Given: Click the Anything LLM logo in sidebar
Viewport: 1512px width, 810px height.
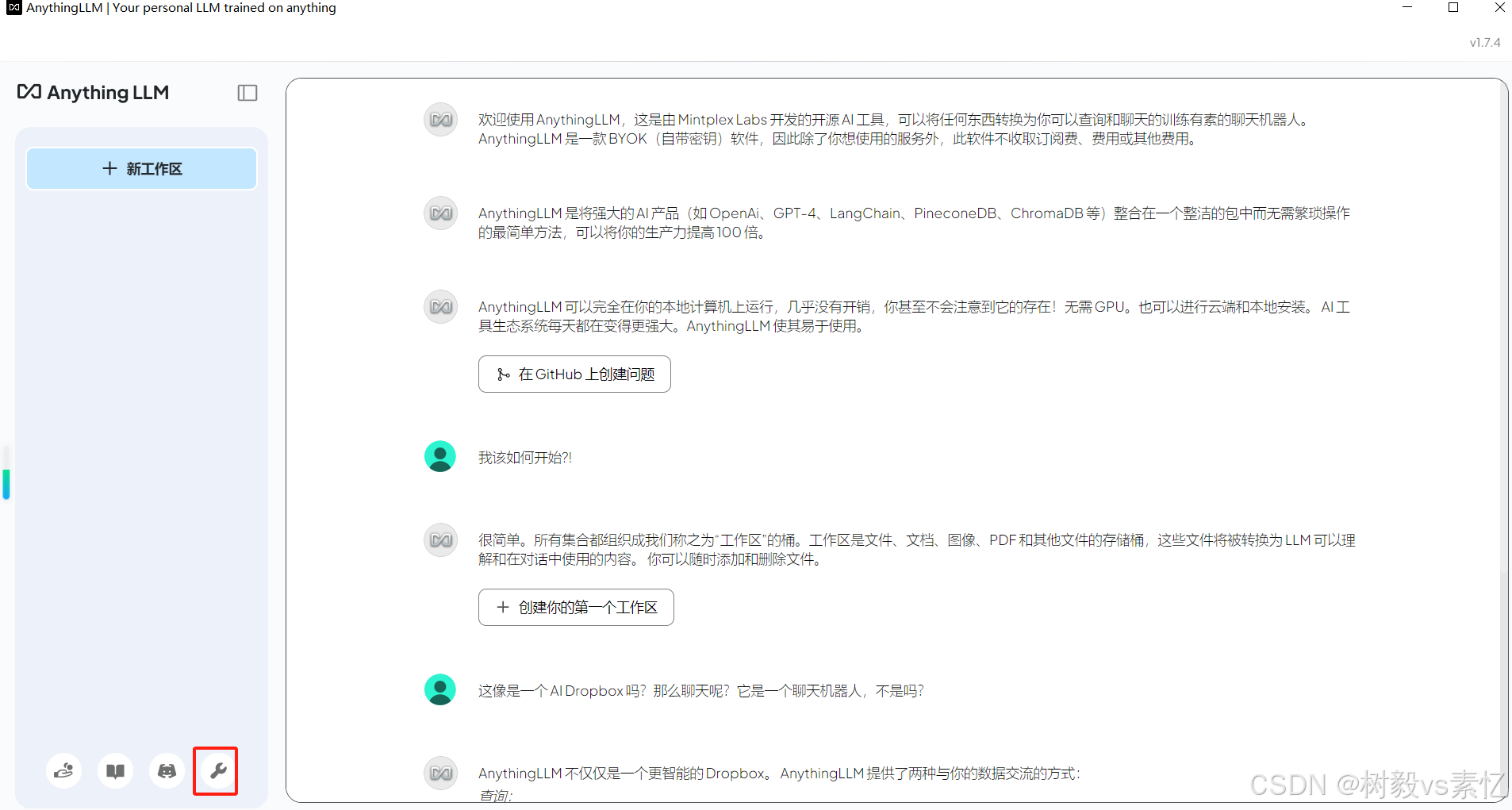Looking at the screenshot, I should click(93, 93).
